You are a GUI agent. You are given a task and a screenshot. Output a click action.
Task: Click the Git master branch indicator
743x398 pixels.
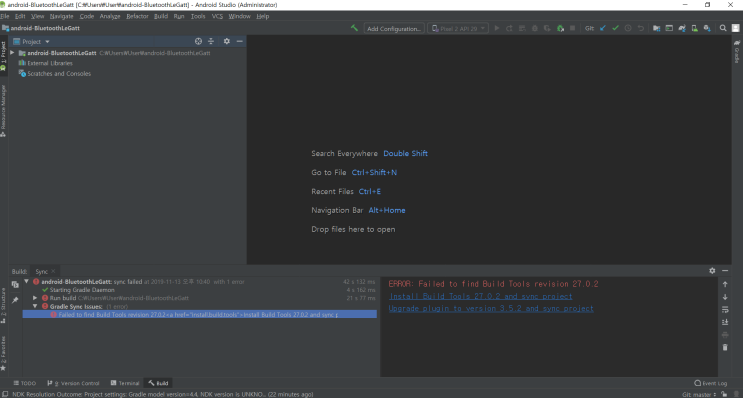point(699,394)
